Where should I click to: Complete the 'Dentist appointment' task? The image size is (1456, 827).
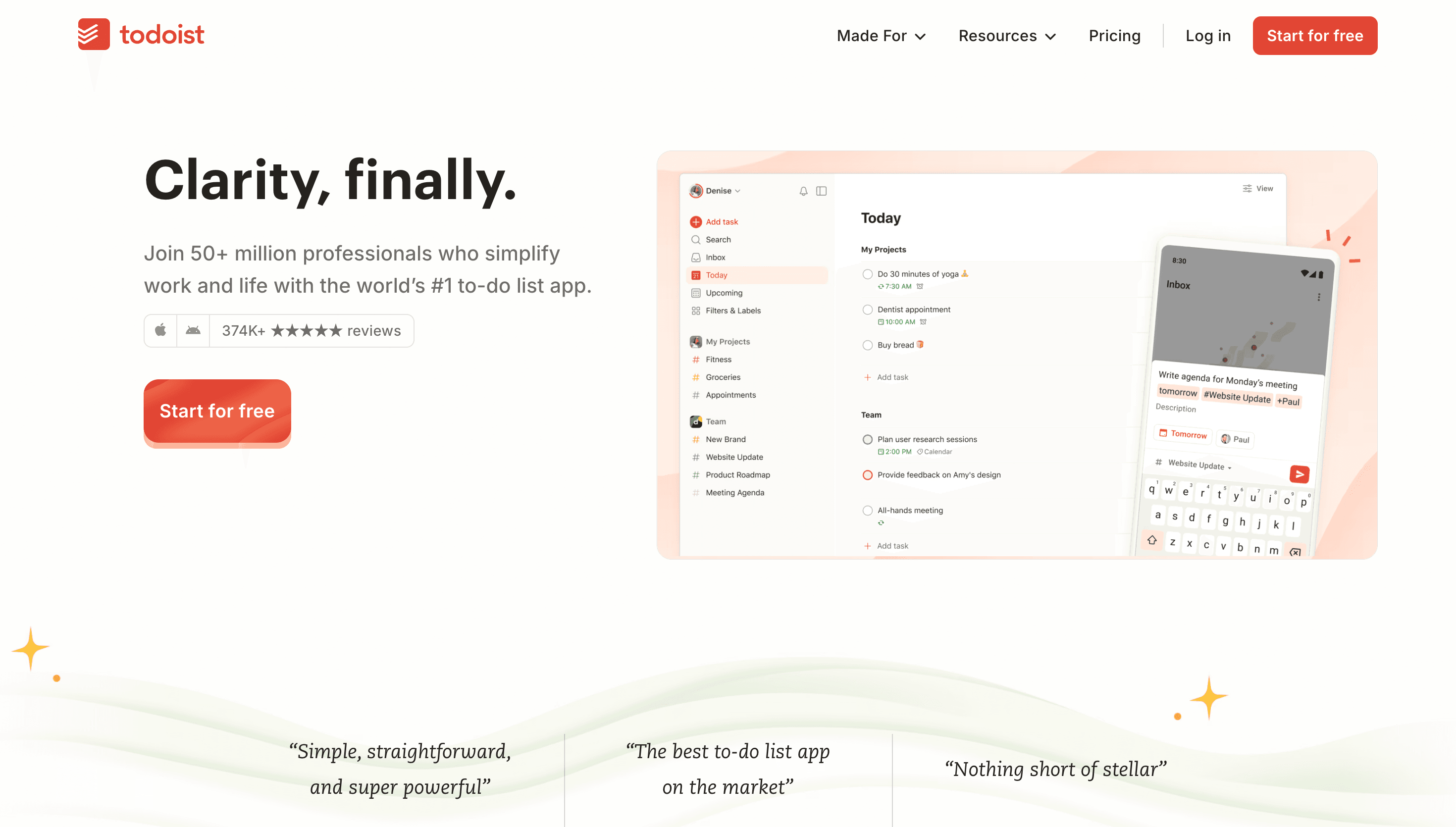[867, 310]
